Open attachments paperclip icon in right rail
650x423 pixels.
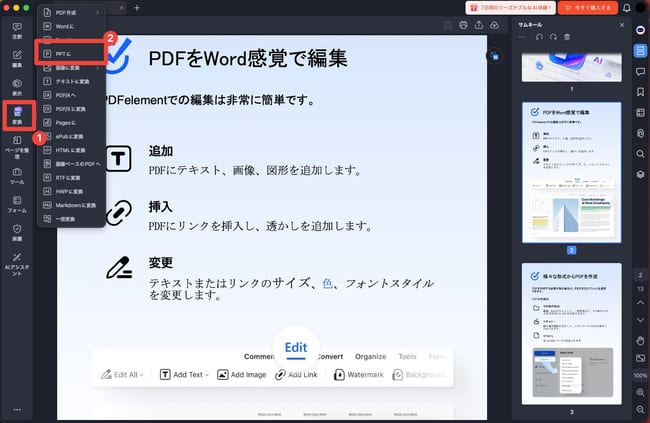coord(640,133)
